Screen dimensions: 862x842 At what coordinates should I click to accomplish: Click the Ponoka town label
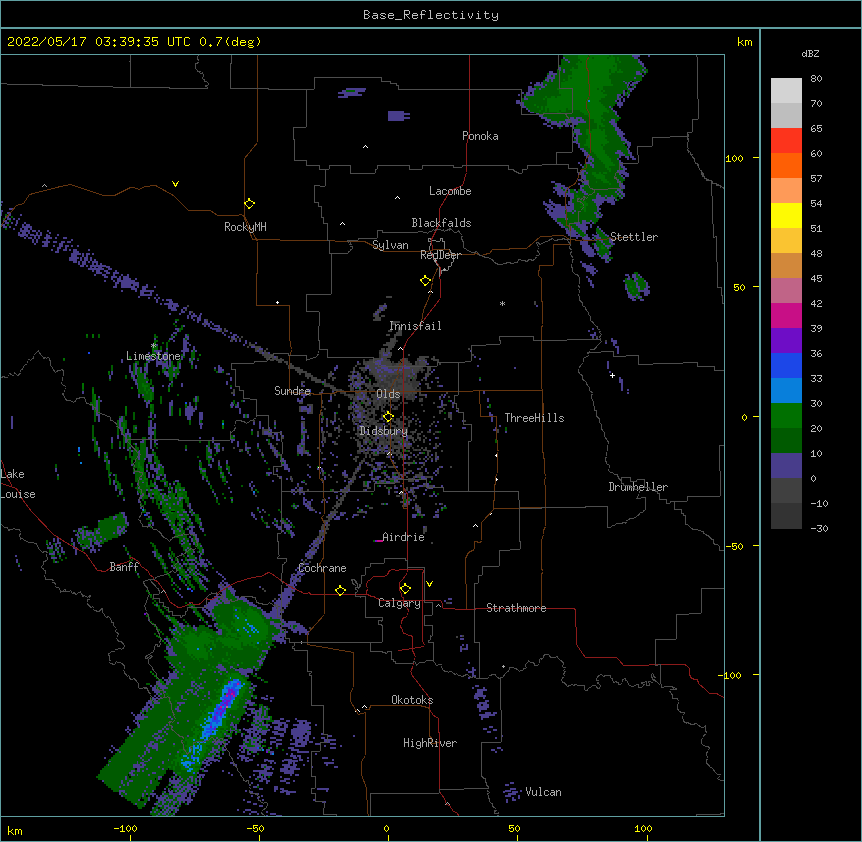tap(480, 136)
